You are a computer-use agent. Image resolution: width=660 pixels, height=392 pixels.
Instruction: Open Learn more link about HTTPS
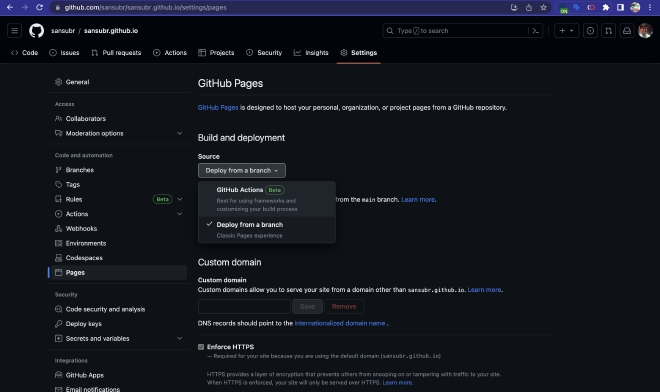click(x=397, y=383)
